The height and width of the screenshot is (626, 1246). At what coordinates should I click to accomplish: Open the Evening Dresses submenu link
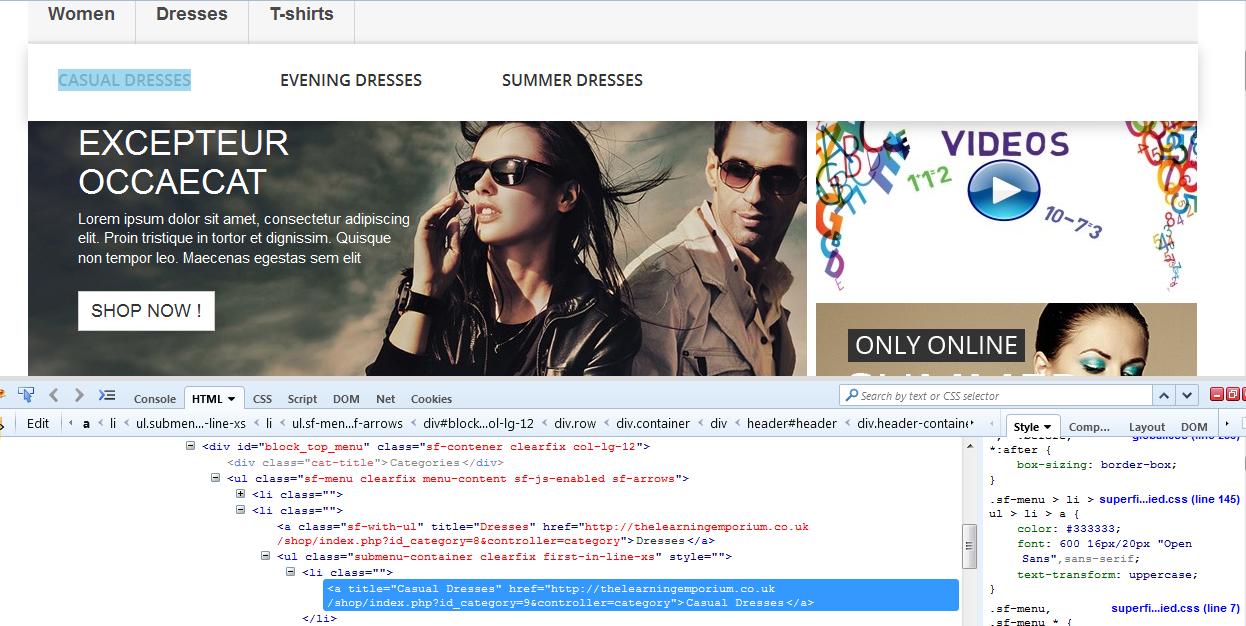click(351, 80)
